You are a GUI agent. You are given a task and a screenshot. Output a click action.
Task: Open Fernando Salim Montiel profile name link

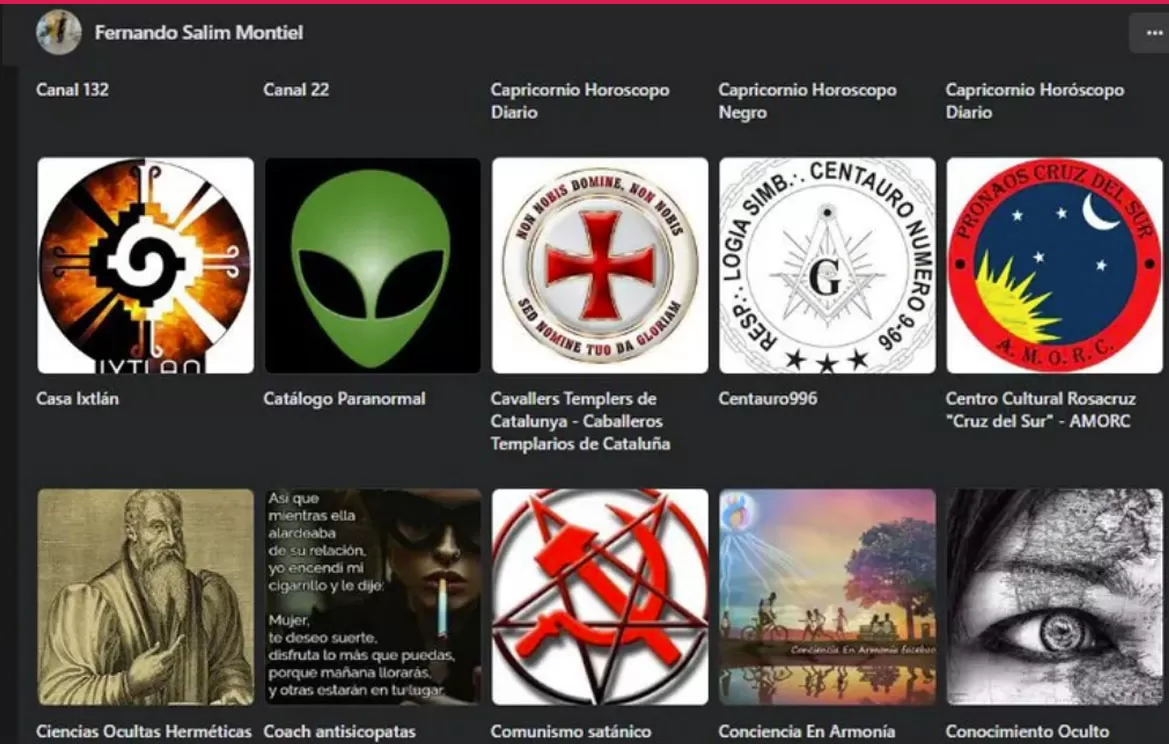point(198,33)
